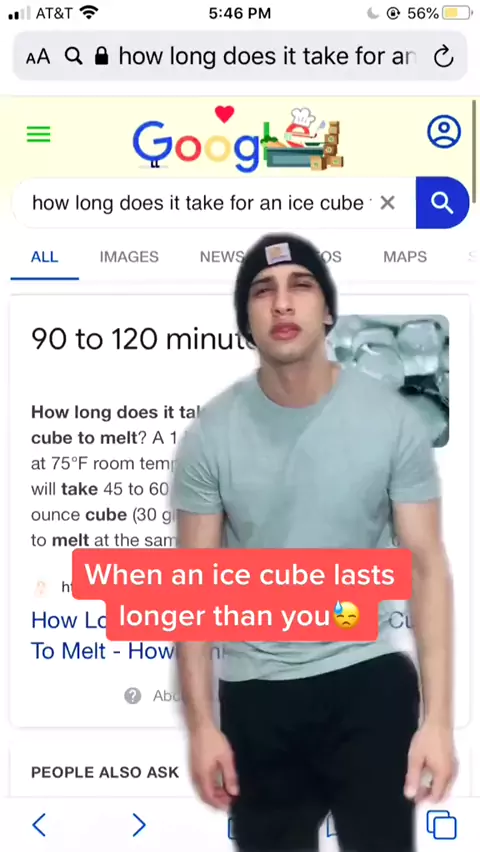Viewport: 480px width, 852px height.
Task: Open the Google account profile icon
Action: [444, 131]
